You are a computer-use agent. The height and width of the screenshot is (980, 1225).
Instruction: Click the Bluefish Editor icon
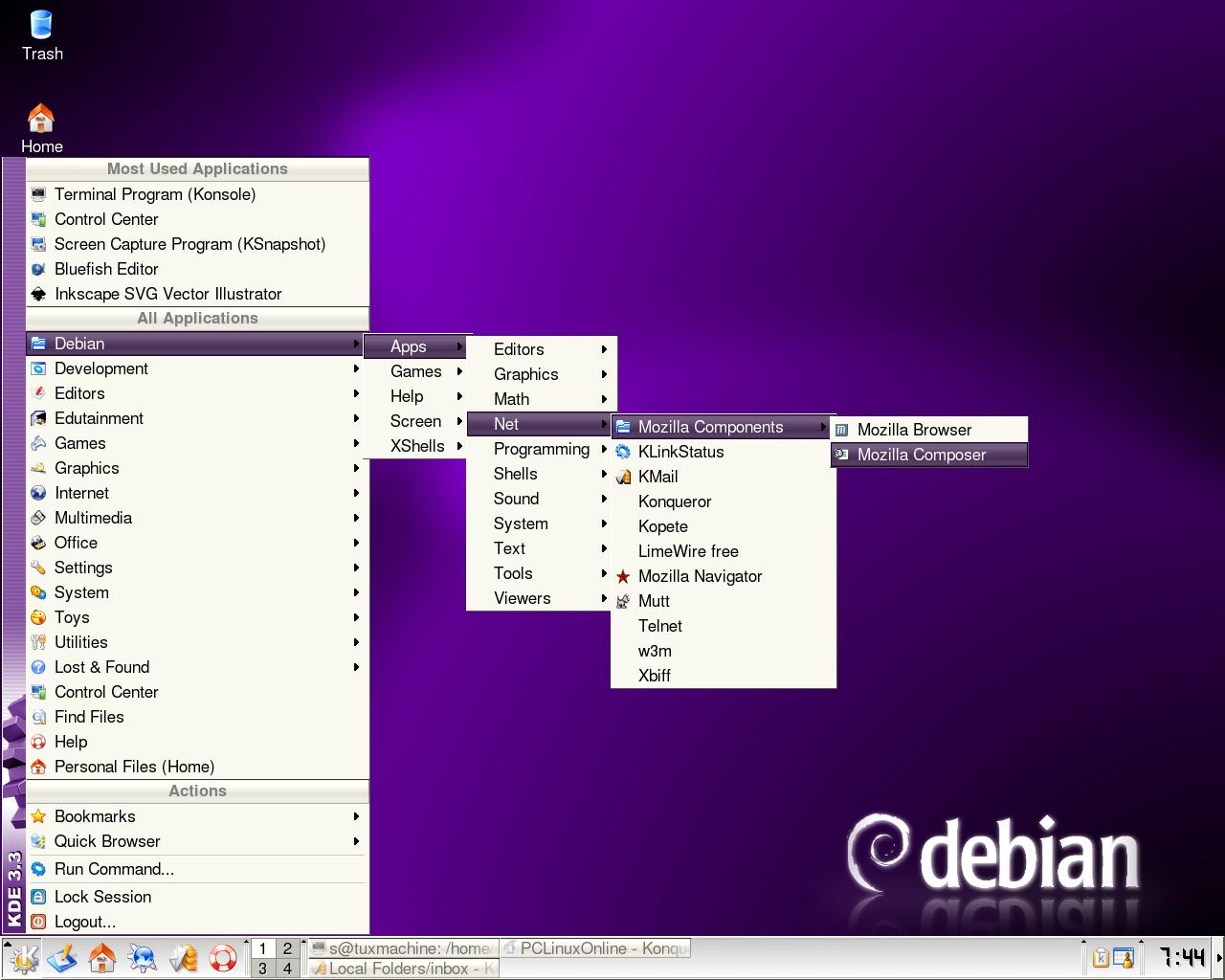(38, 269)
